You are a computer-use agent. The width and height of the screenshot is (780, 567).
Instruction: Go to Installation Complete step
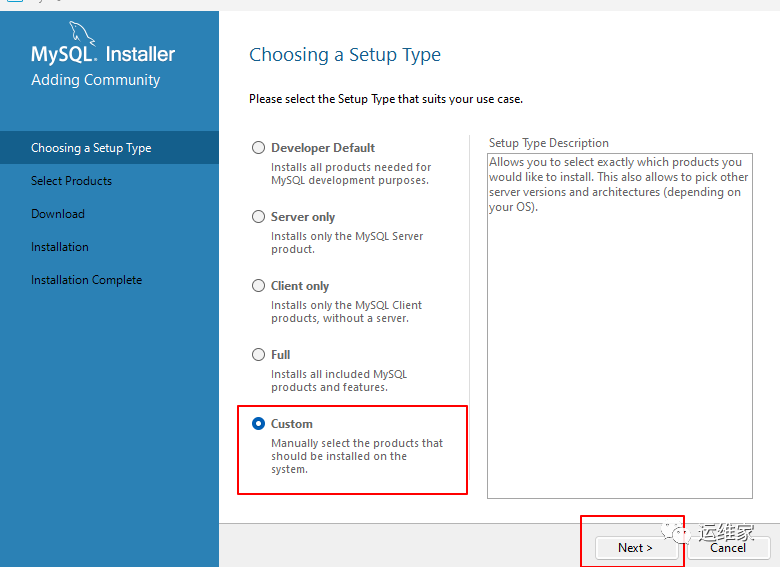click(86, 280)
